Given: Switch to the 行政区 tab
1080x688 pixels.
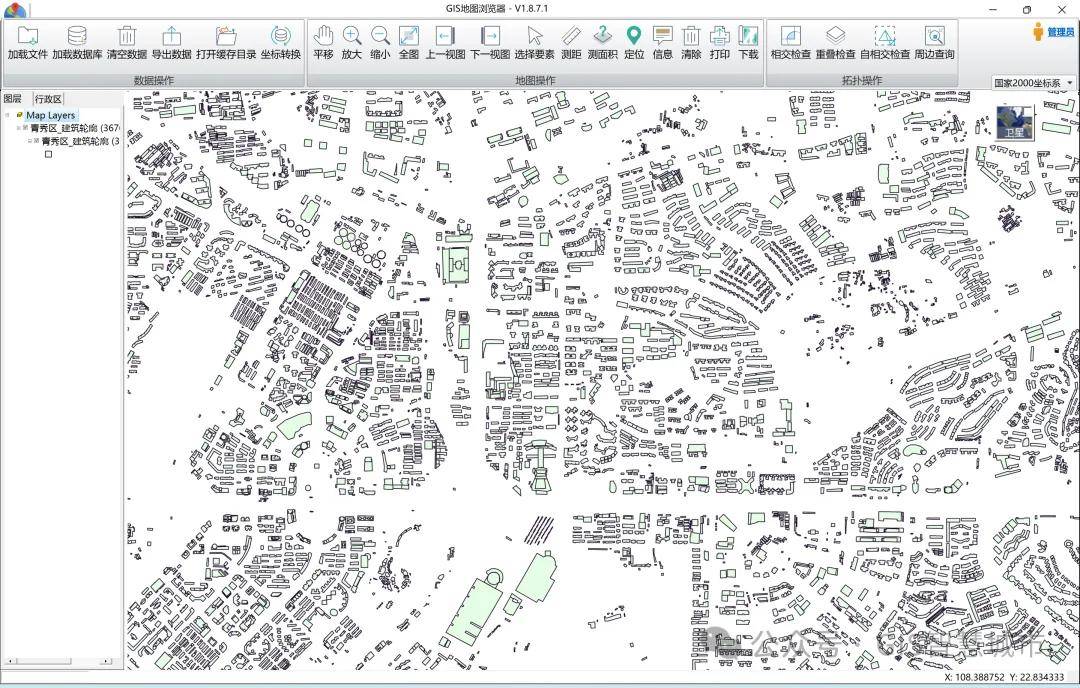Looking at the screenshot, I should 48,99.
